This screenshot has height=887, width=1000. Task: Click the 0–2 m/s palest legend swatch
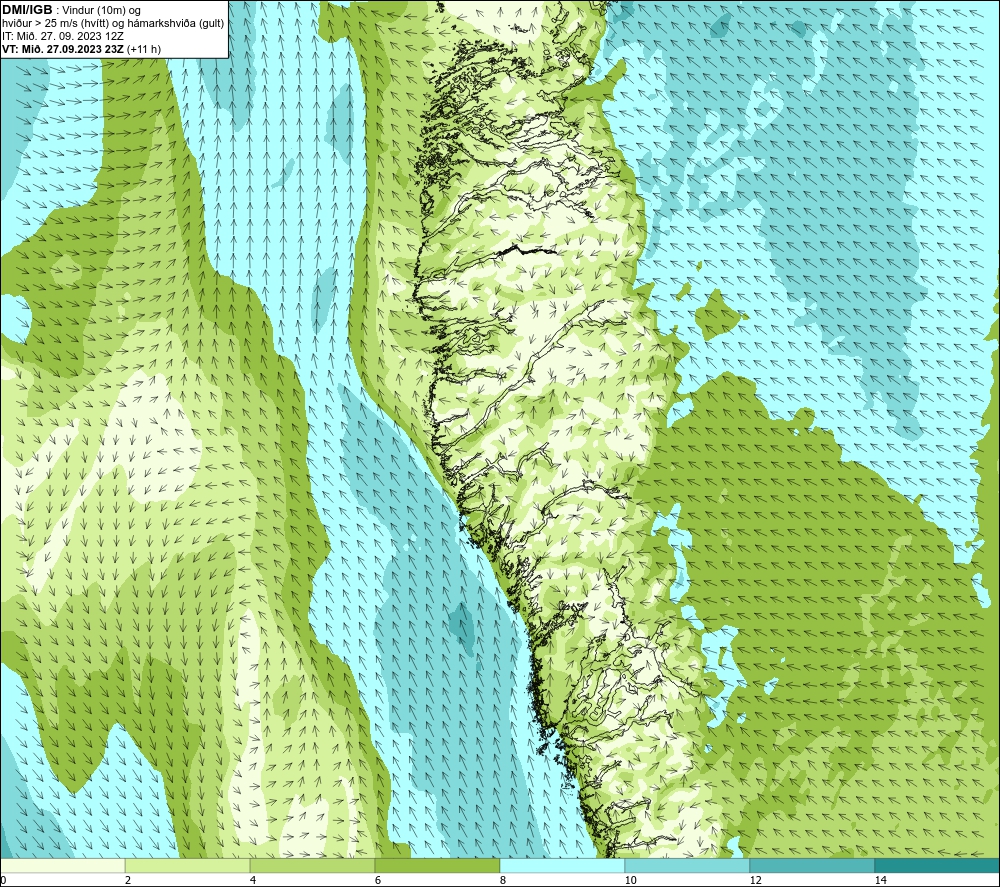coord(62,865)
